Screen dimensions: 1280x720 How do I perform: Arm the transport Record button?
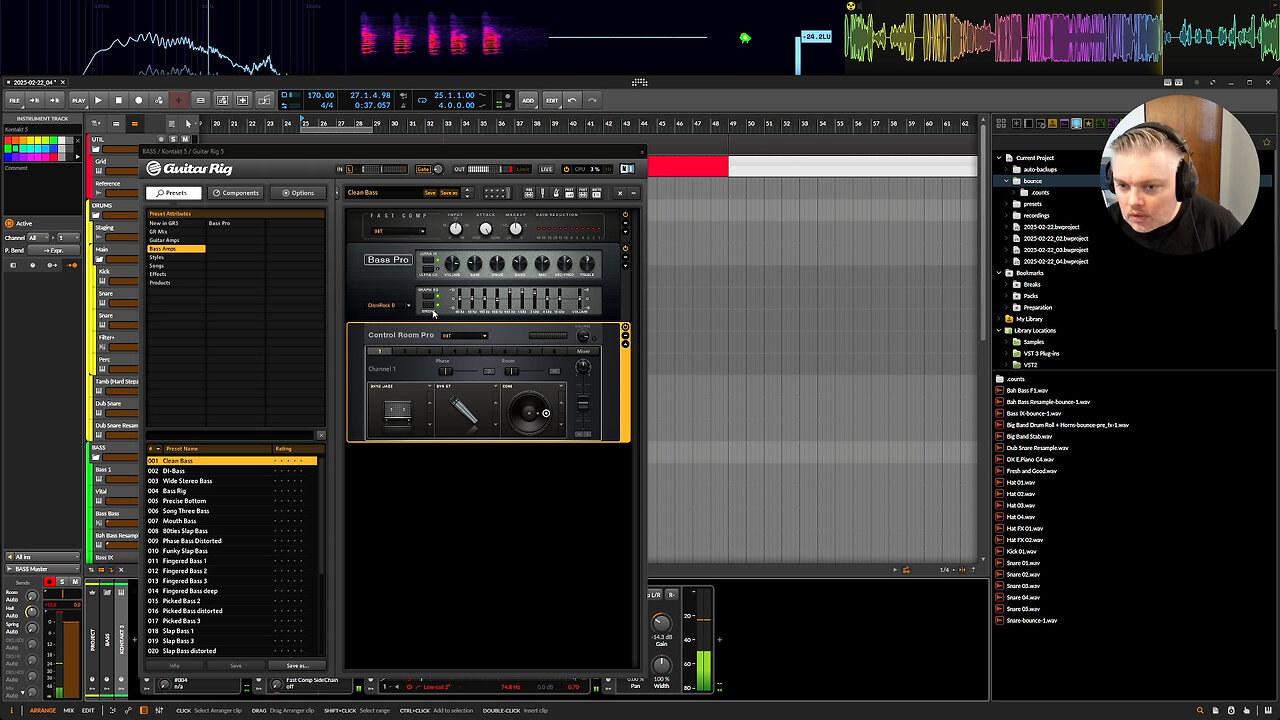click(138, 100)
